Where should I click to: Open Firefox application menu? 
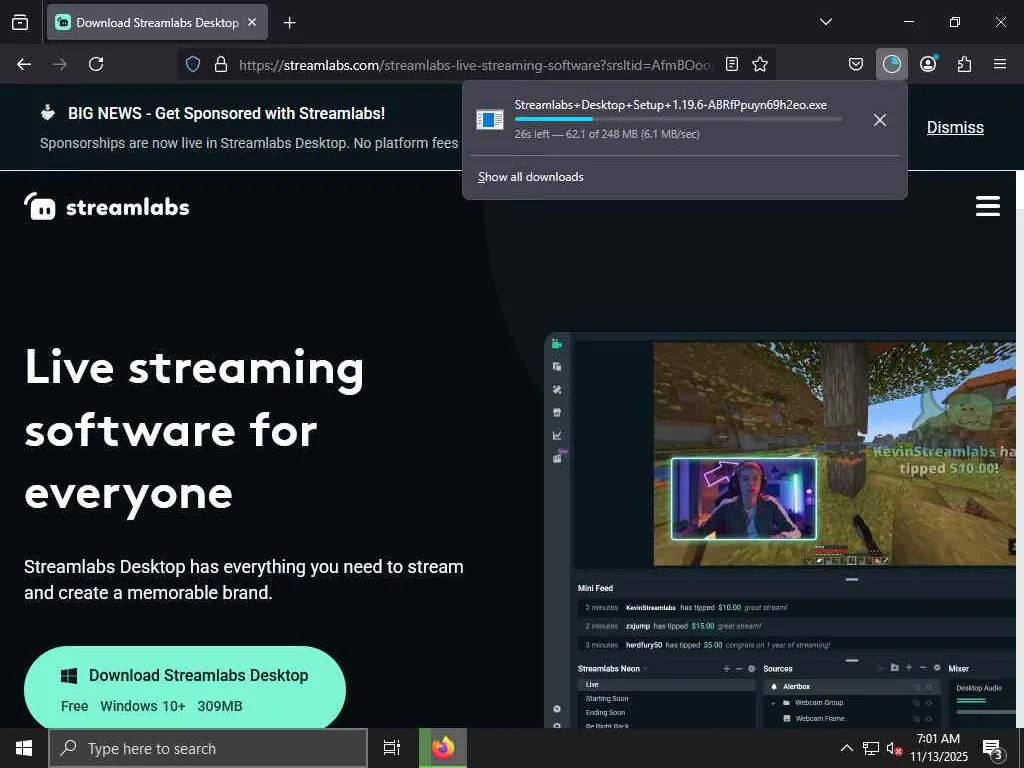point(1000,64)
